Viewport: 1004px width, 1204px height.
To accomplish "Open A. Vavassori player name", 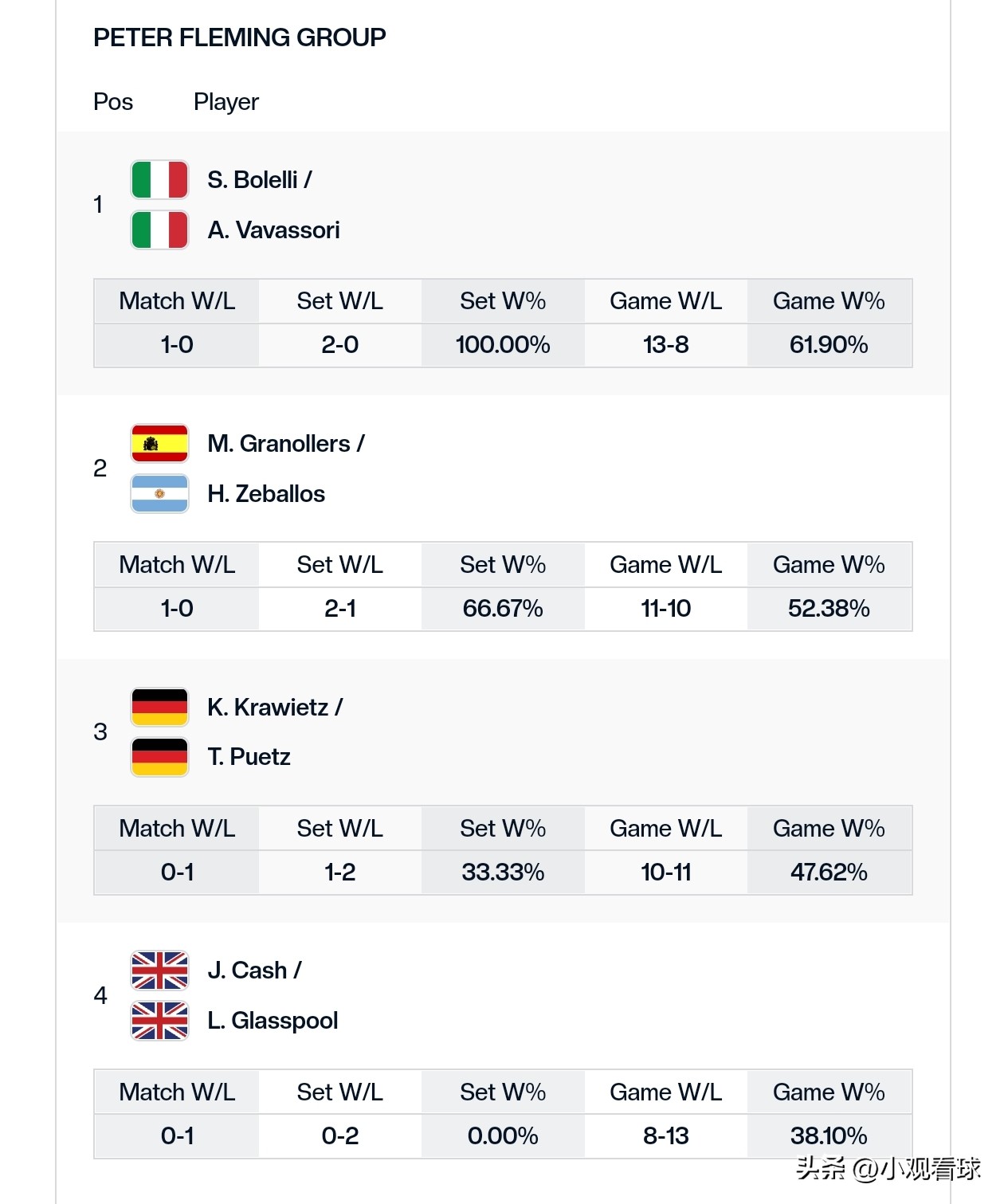I will [273, 230].
